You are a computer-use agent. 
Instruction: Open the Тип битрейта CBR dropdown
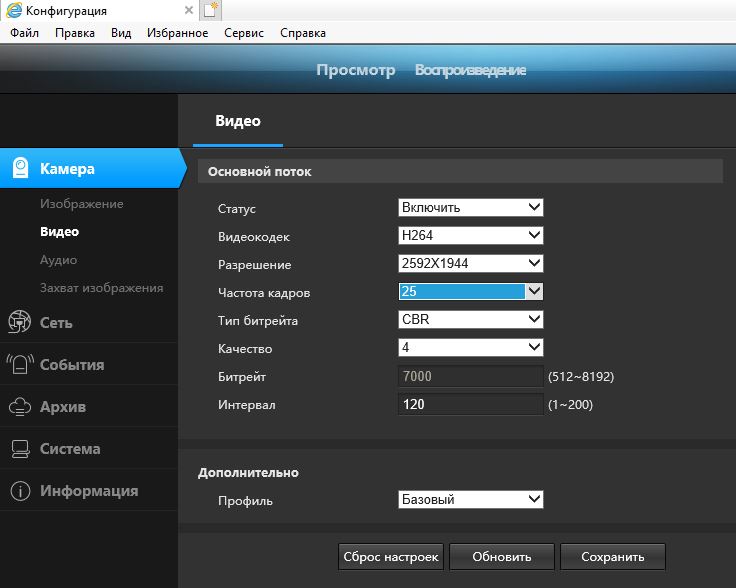tap(470, 320)
